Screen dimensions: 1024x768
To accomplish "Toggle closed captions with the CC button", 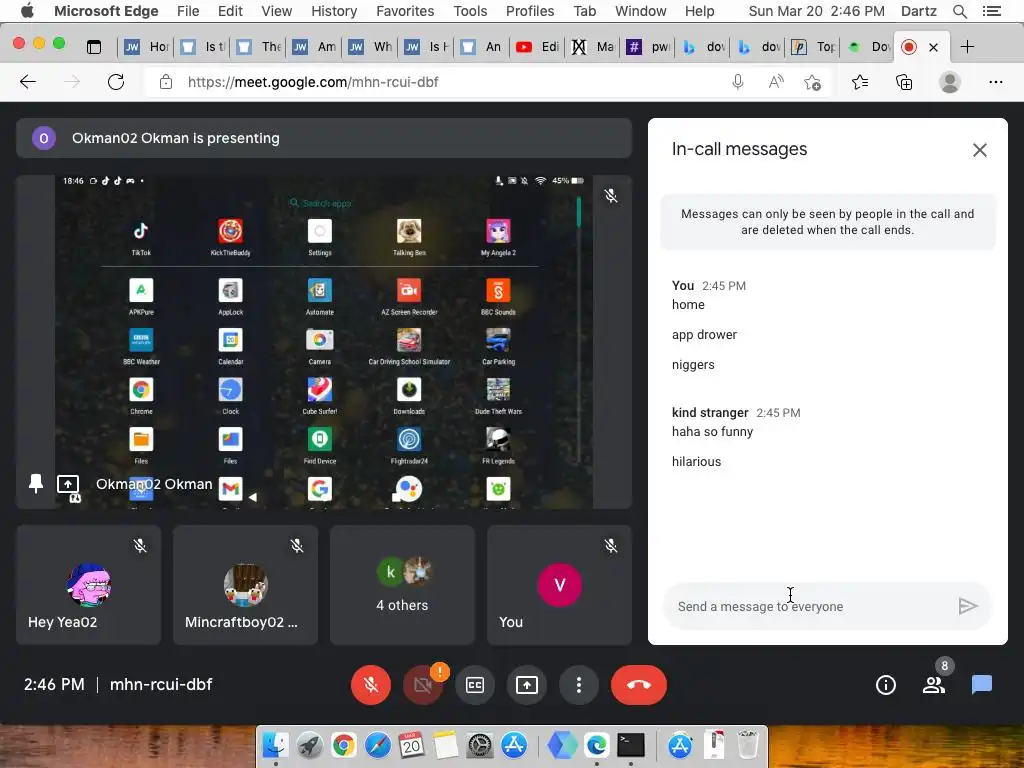I will tap(475, 684).
